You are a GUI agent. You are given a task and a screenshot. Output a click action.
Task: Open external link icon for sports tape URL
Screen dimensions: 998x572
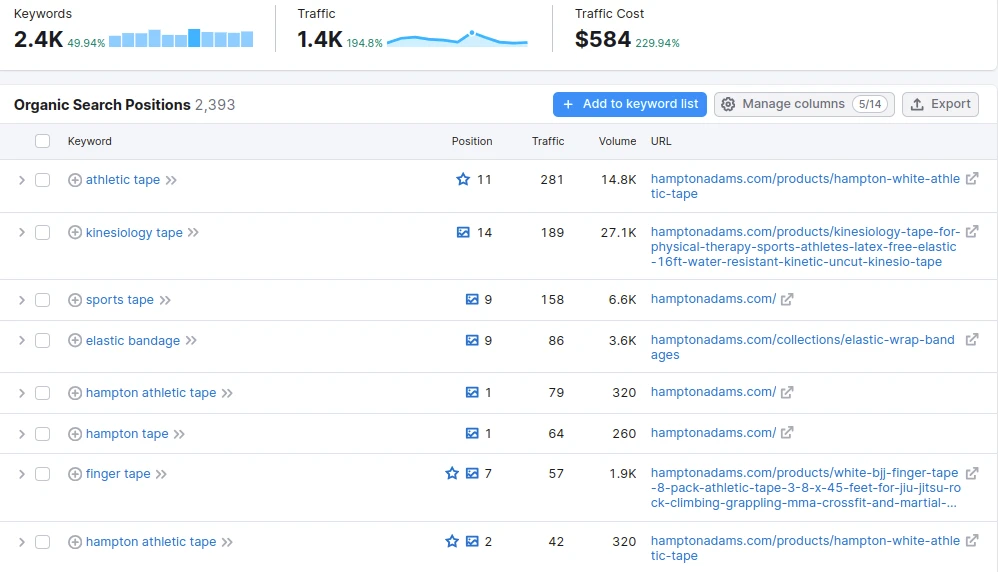(787, 300)
